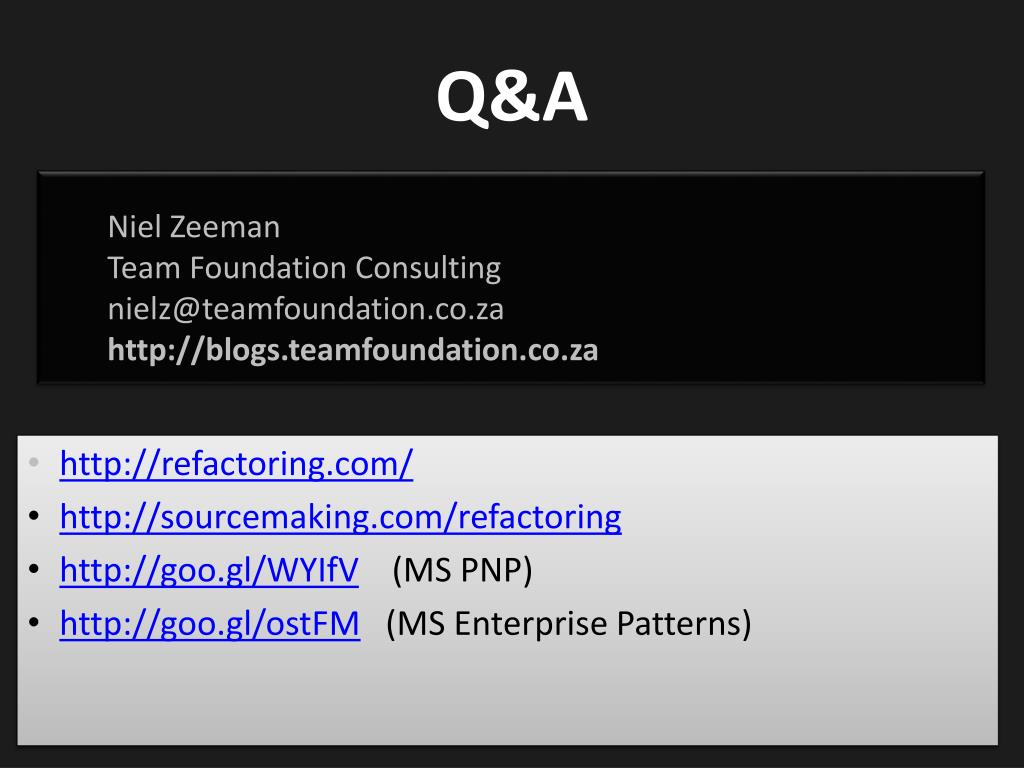Click the (MS Enterprise Patterns) label
The height and width of the screenshot is (768, 1024).
point(569,624)
